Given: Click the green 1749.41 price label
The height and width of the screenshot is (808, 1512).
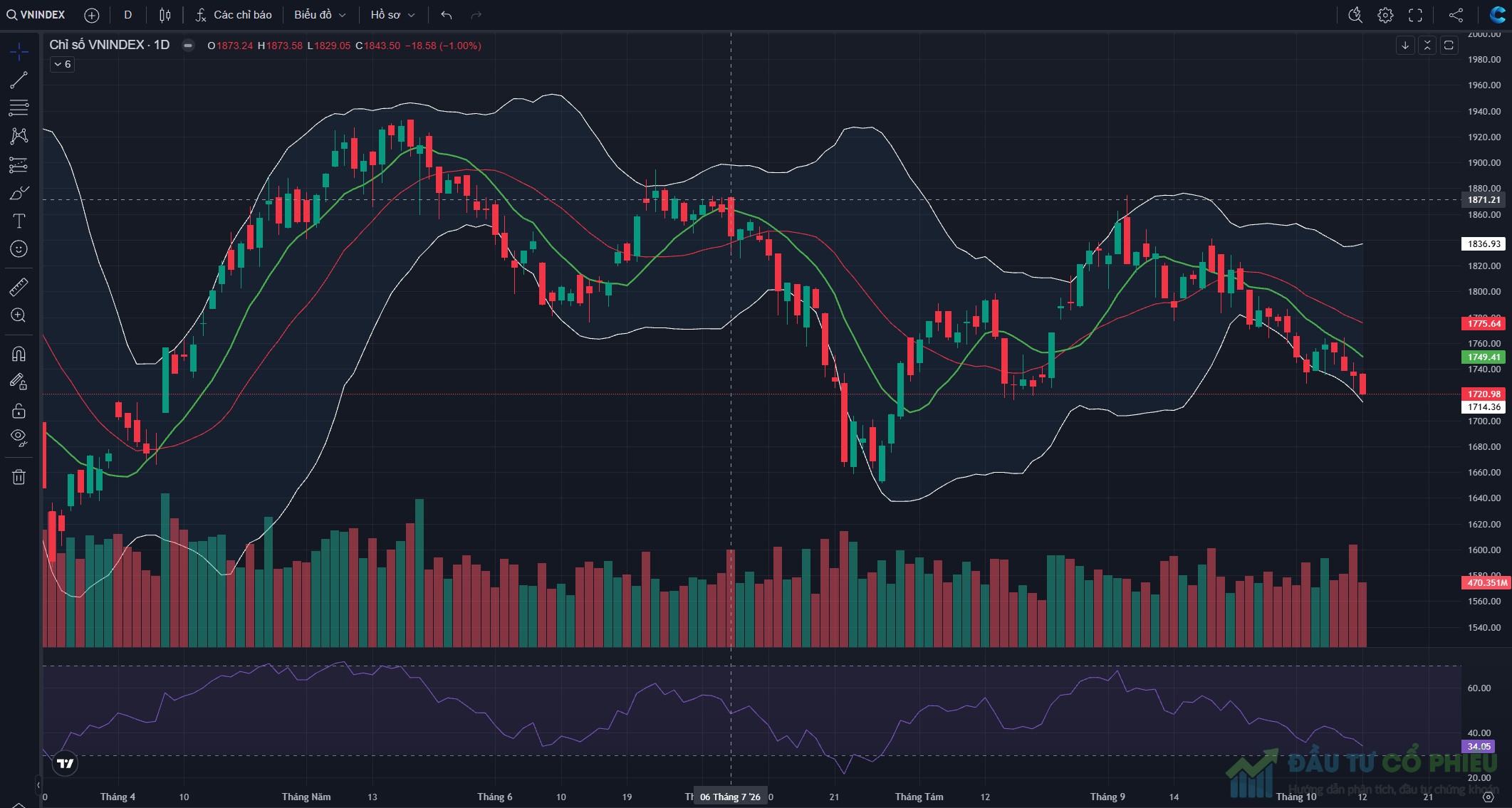Looking at the screenshot, I should pos(1484,357).
